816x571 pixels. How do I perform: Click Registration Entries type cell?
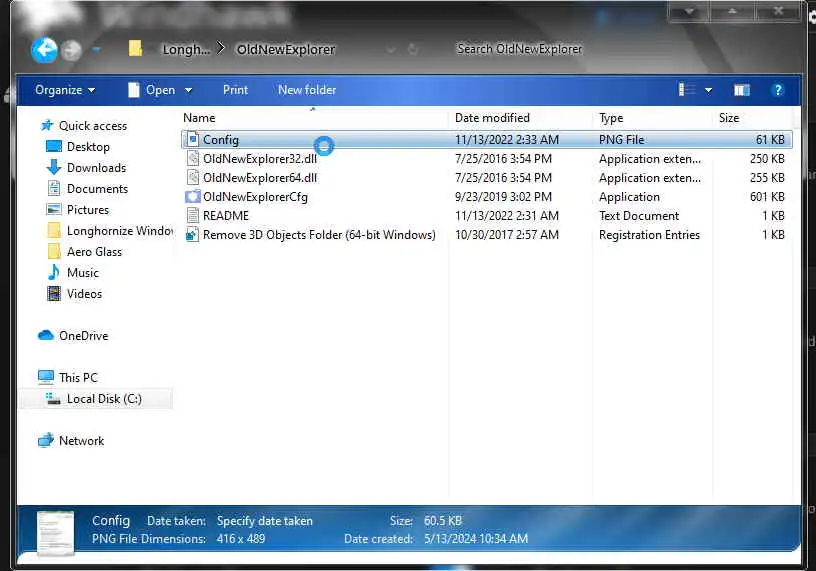649,235
